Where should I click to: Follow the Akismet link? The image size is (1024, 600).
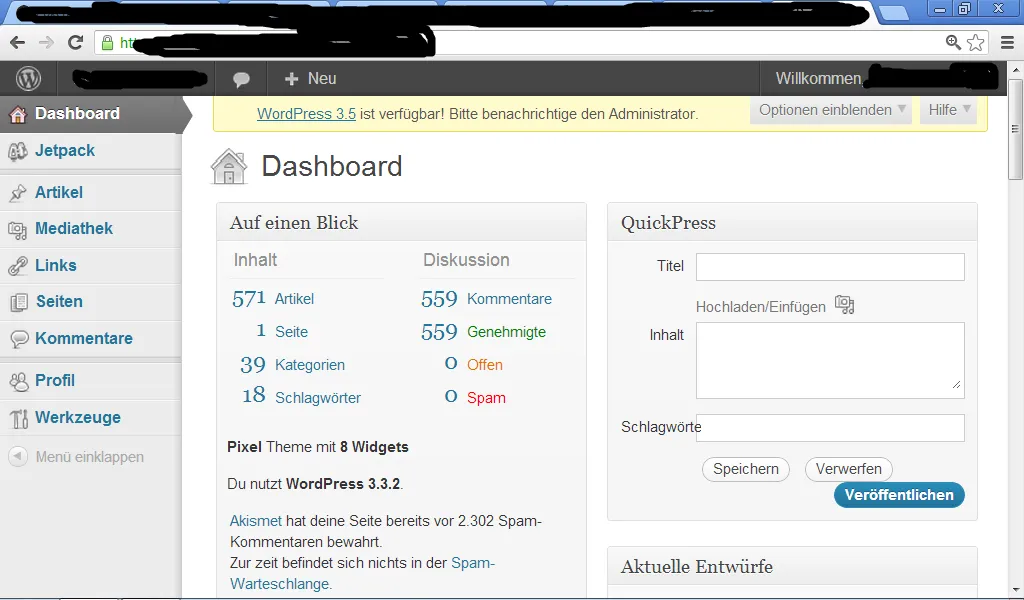pos(255,521)
